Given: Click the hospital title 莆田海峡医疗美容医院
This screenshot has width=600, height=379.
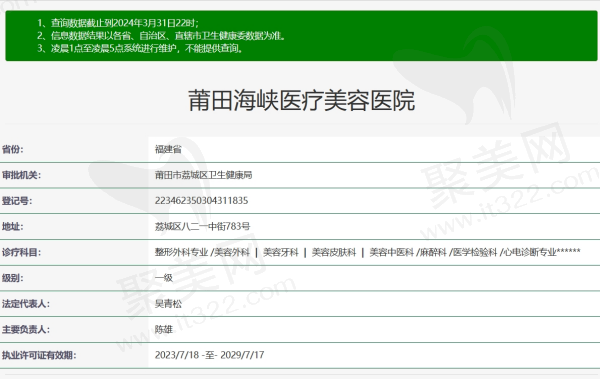Looking at the screenshot, I should [x=302, y=101].
